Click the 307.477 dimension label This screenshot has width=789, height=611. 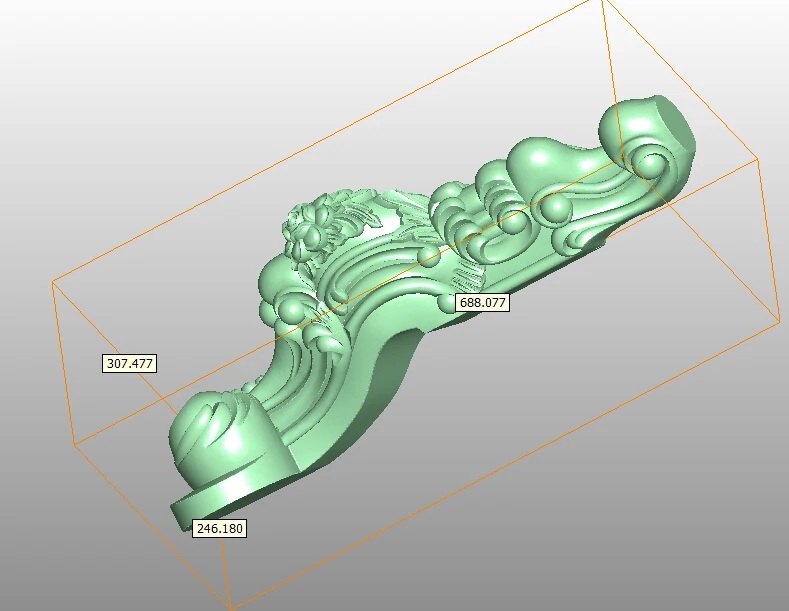click(129, 363)
